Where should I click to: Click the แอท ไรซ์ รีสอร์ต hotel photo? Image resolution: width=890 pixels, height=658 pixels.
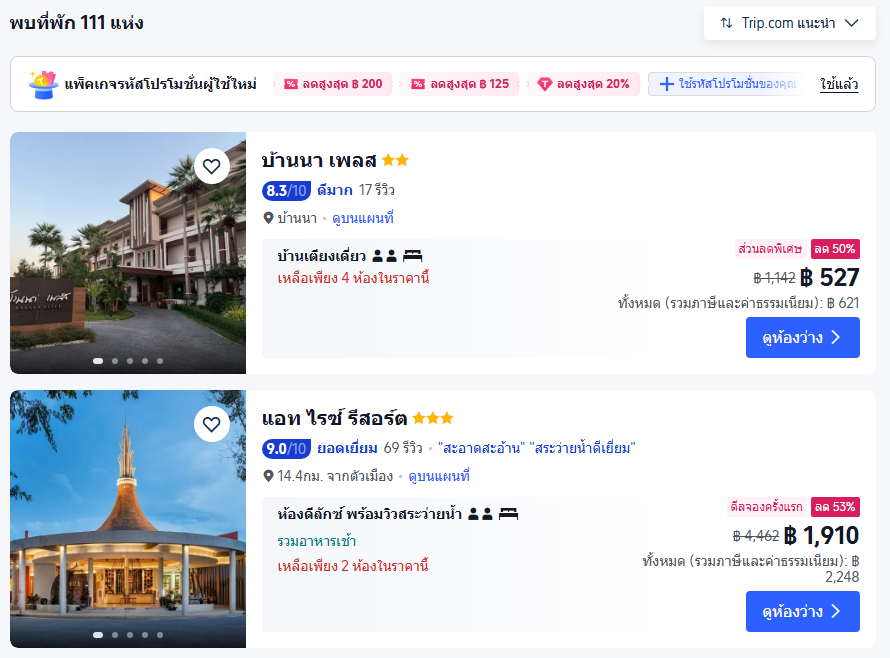[x=128, y=518]
